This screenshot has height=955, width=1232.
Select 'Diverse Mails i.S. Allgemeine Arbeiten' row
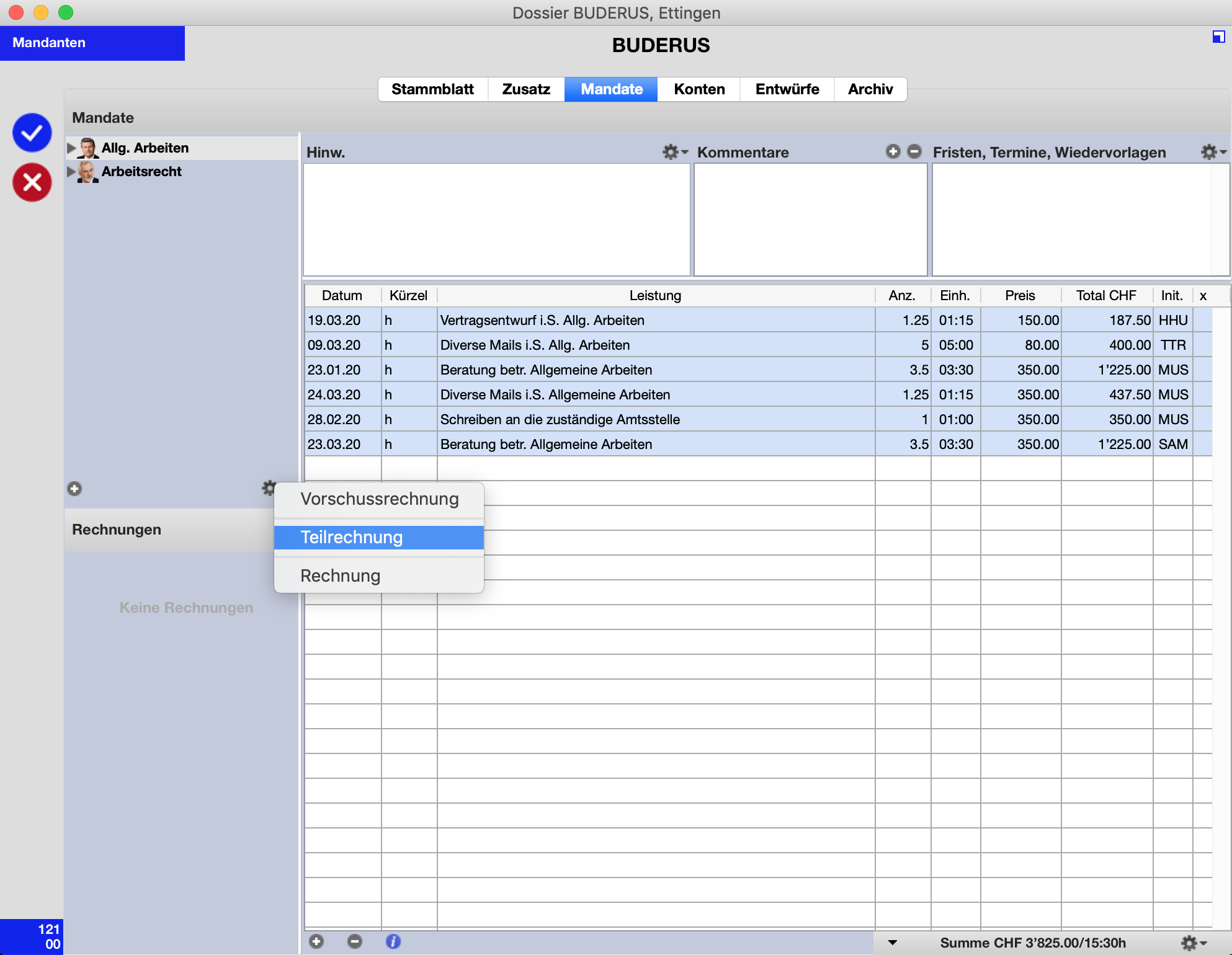pos(758,394)
